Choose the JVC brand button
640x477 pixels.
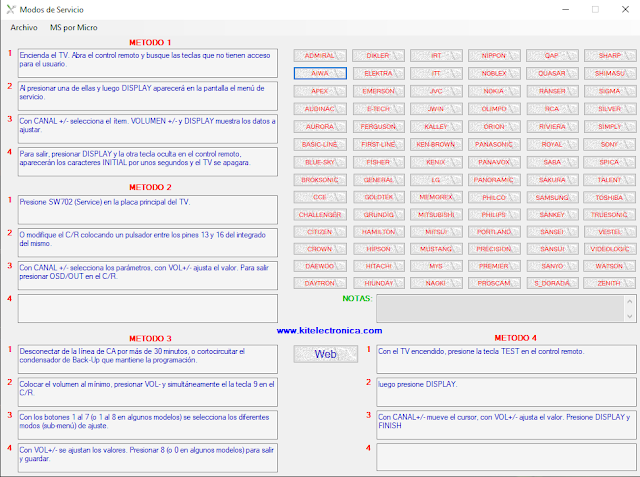[x=436, y=91]
